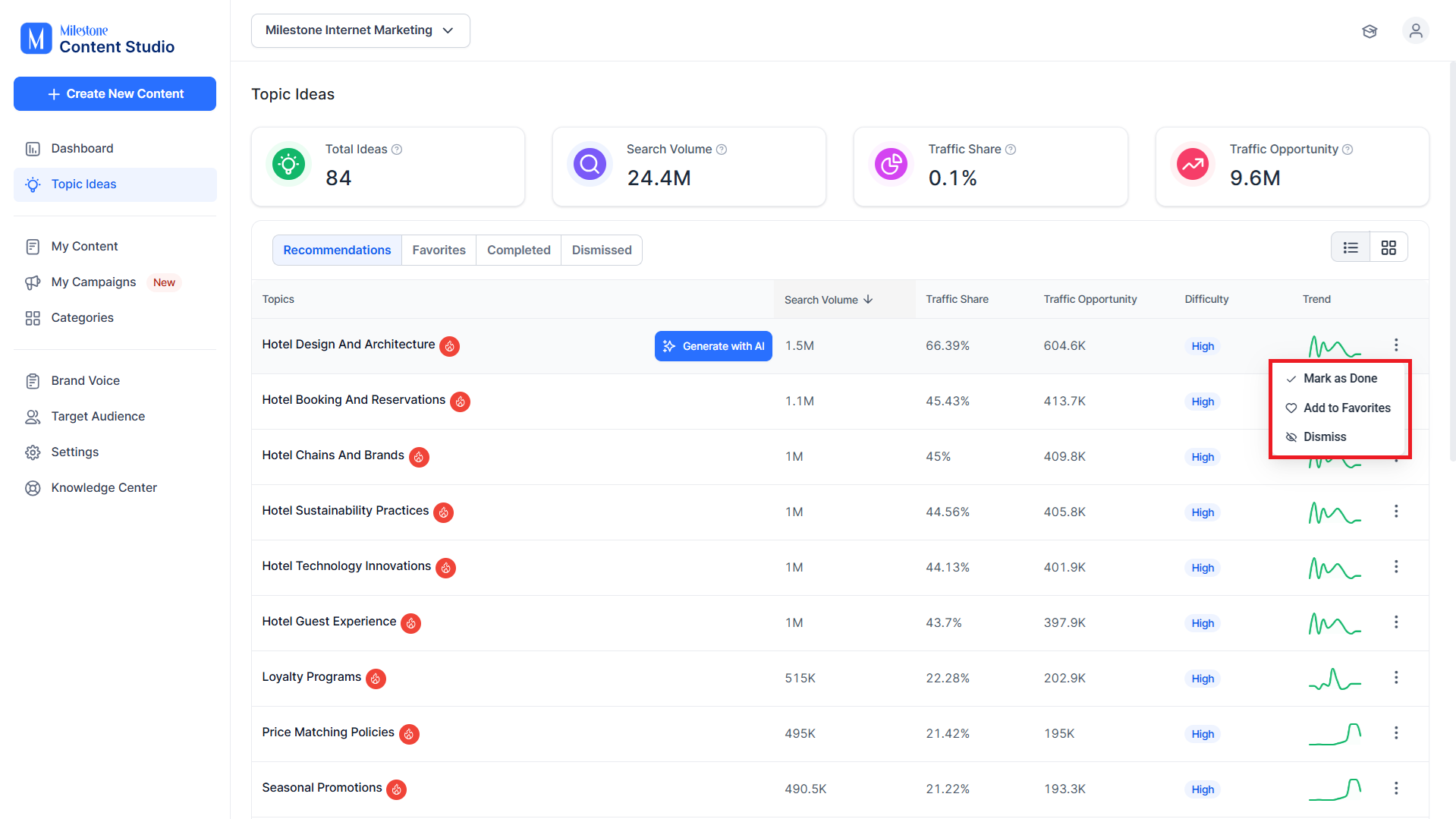Screen dimensions: 1456x819
Task: Click Generate with AI button
Action: click(x=713, y=346)
